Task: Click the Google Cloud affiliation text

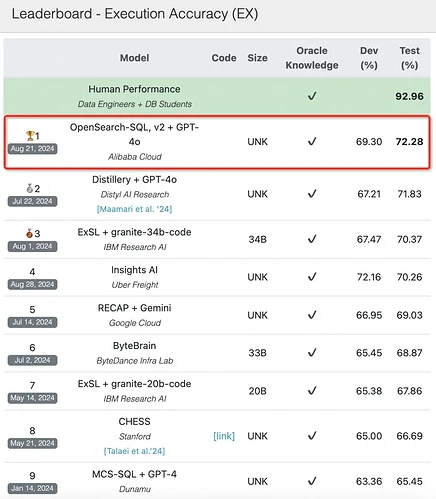Action: click(135, 323)
